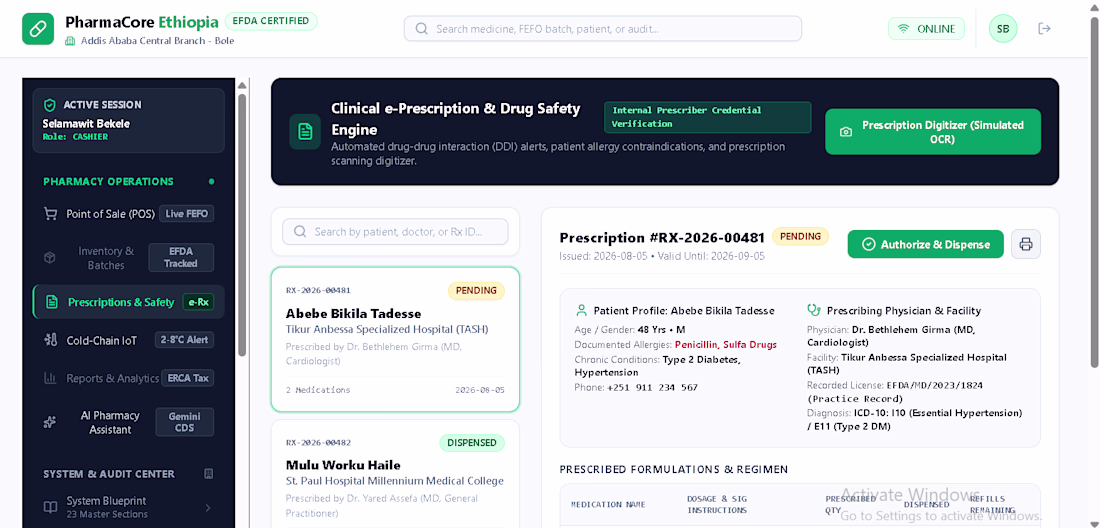This screenshot has height=528, width=1100.
Task: Click the ONLINE status indicator
Action: coord(926,29)
